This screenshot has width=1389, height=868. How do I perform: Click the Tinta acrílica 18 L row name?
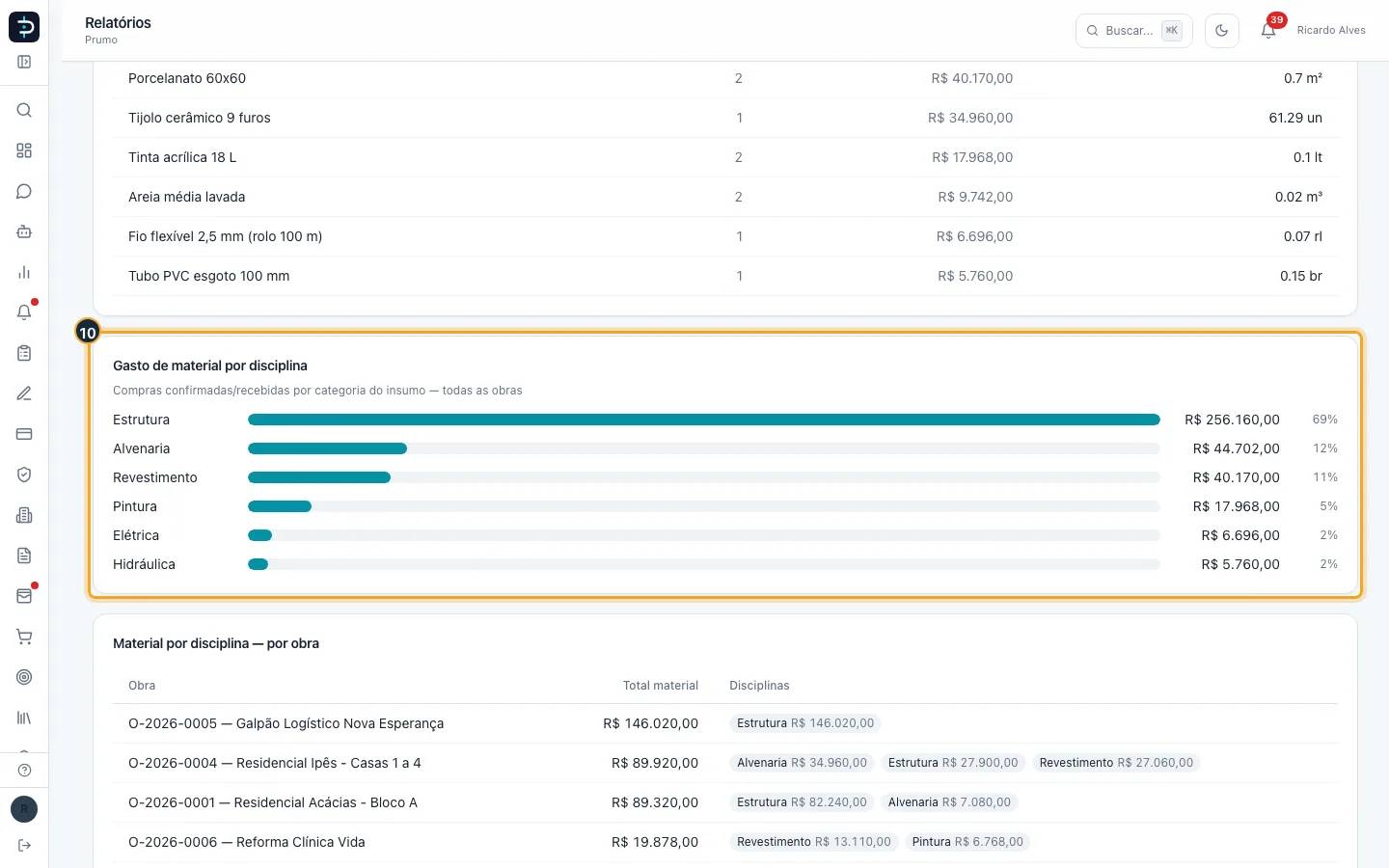click(x=182, y=157)
